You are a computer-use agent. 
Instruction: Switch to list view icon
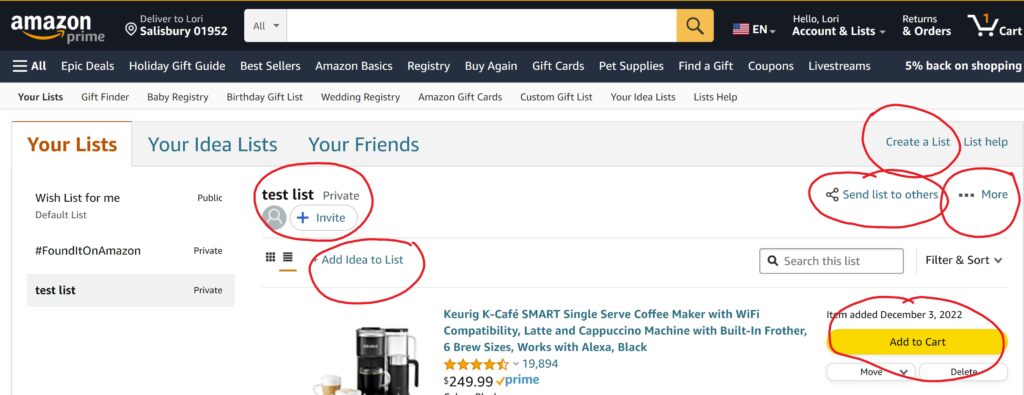click(287, 257)
